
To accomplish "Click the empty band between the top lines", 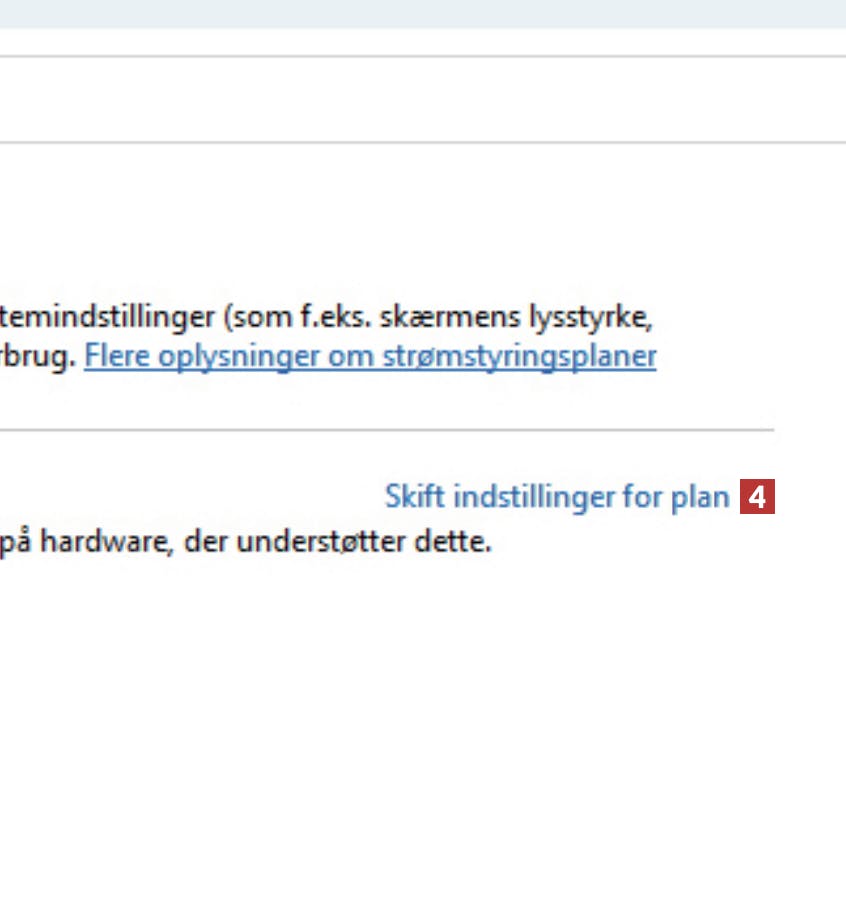I will (x=423, y=99).
